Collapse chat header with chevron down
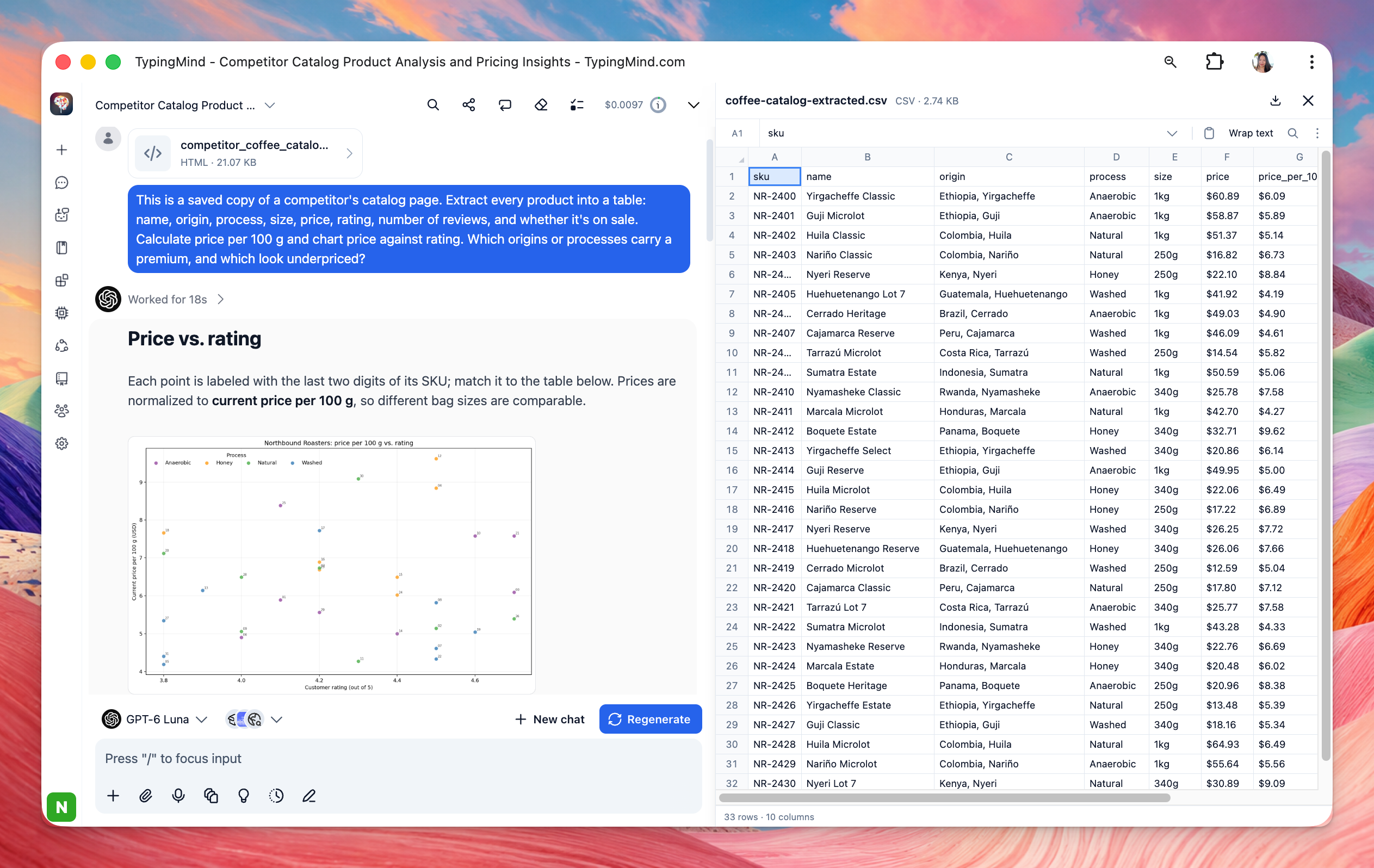This screenshot has width=1374, height=868. click(x=694, y=105)
